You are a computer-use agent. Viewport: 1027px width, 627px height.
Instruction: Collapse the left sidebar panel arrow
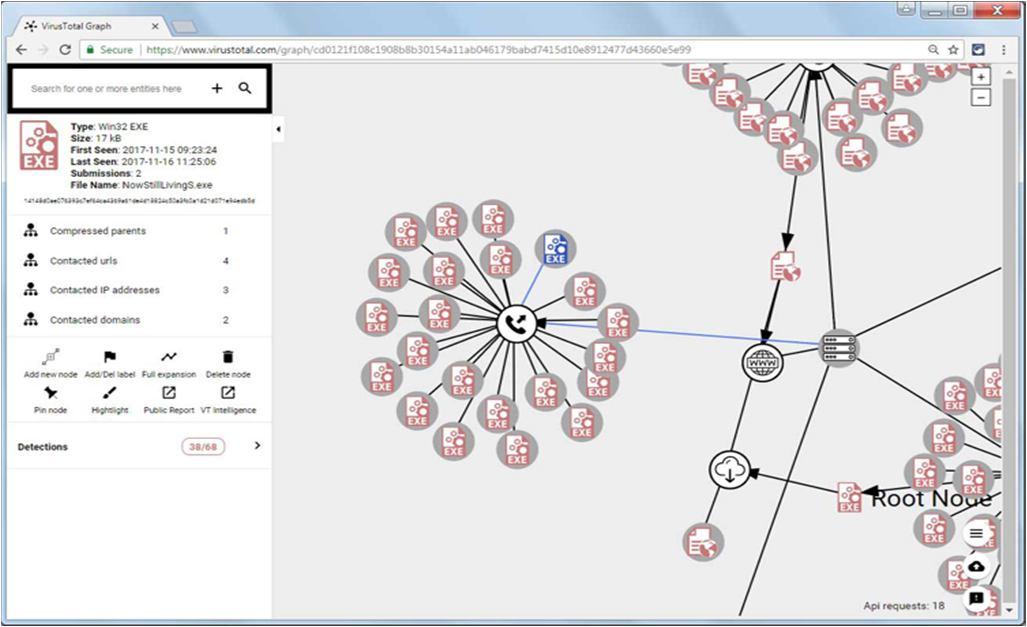pos(278,129)
